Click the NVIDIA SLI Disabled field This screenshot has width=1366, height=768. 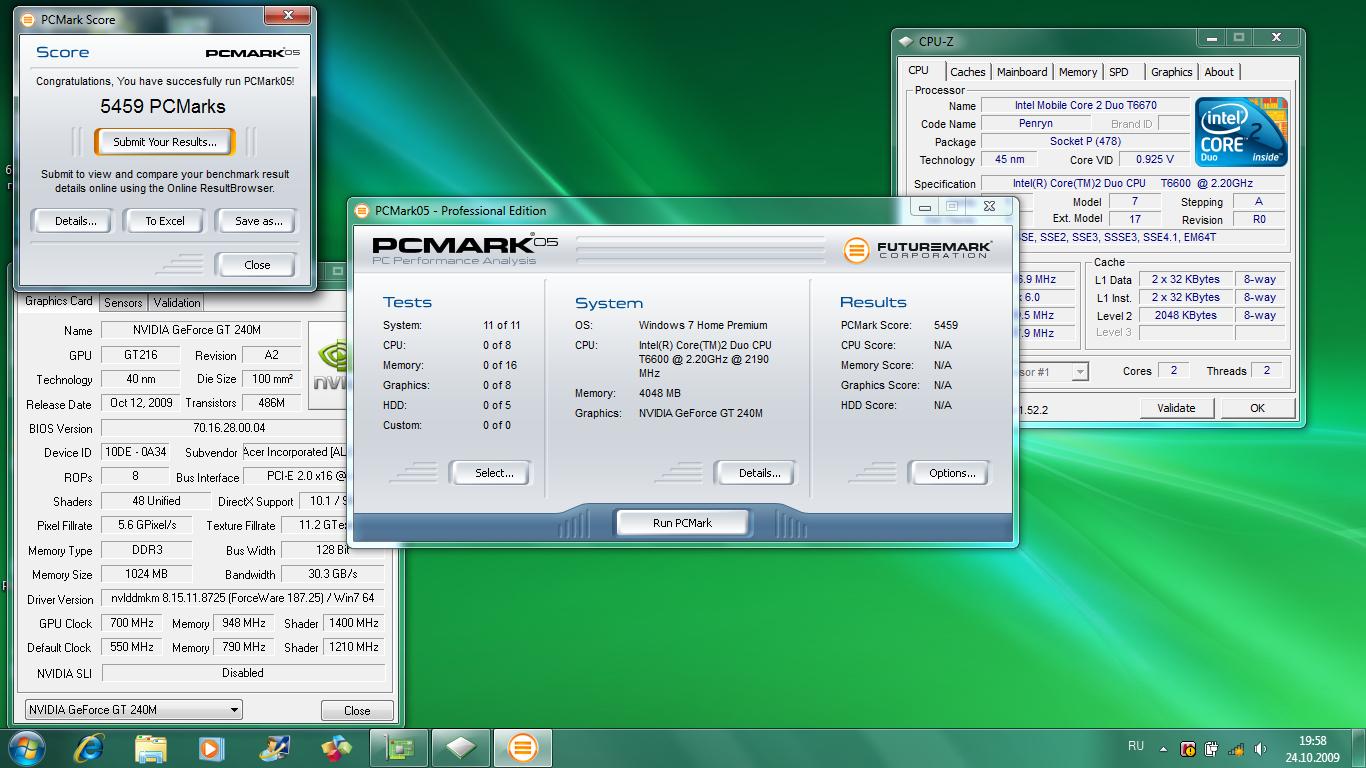tap(242, 673)
